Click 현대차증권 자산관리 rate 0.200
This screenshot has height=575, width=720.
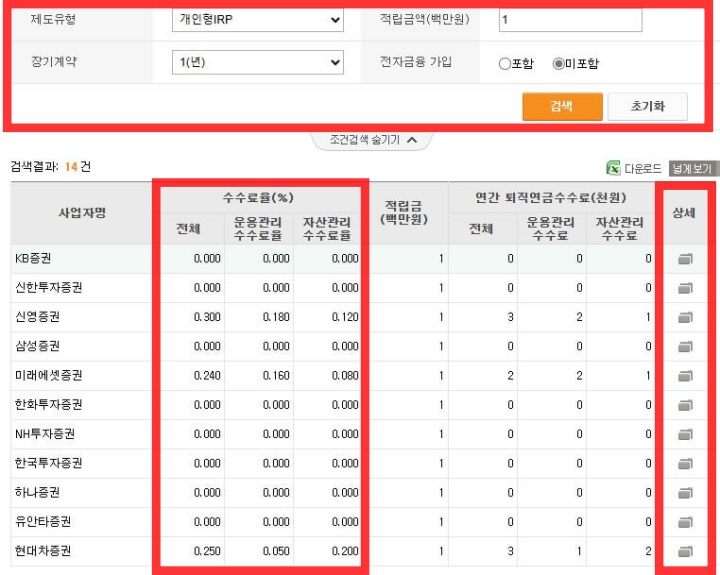point(345,552)
